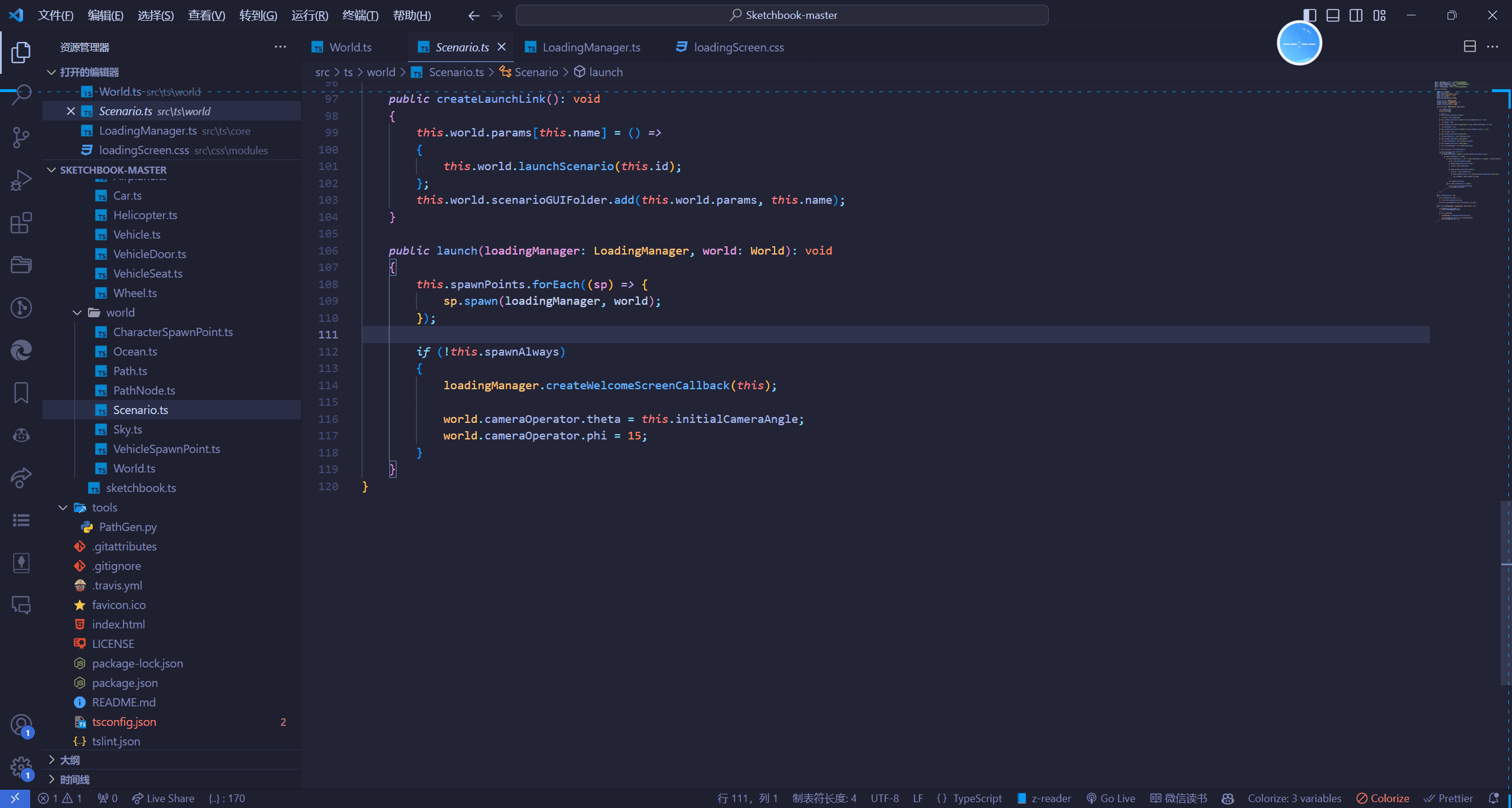
Task: Open Explorer panel more actions ellipsis
Action: tap(280, 47)
